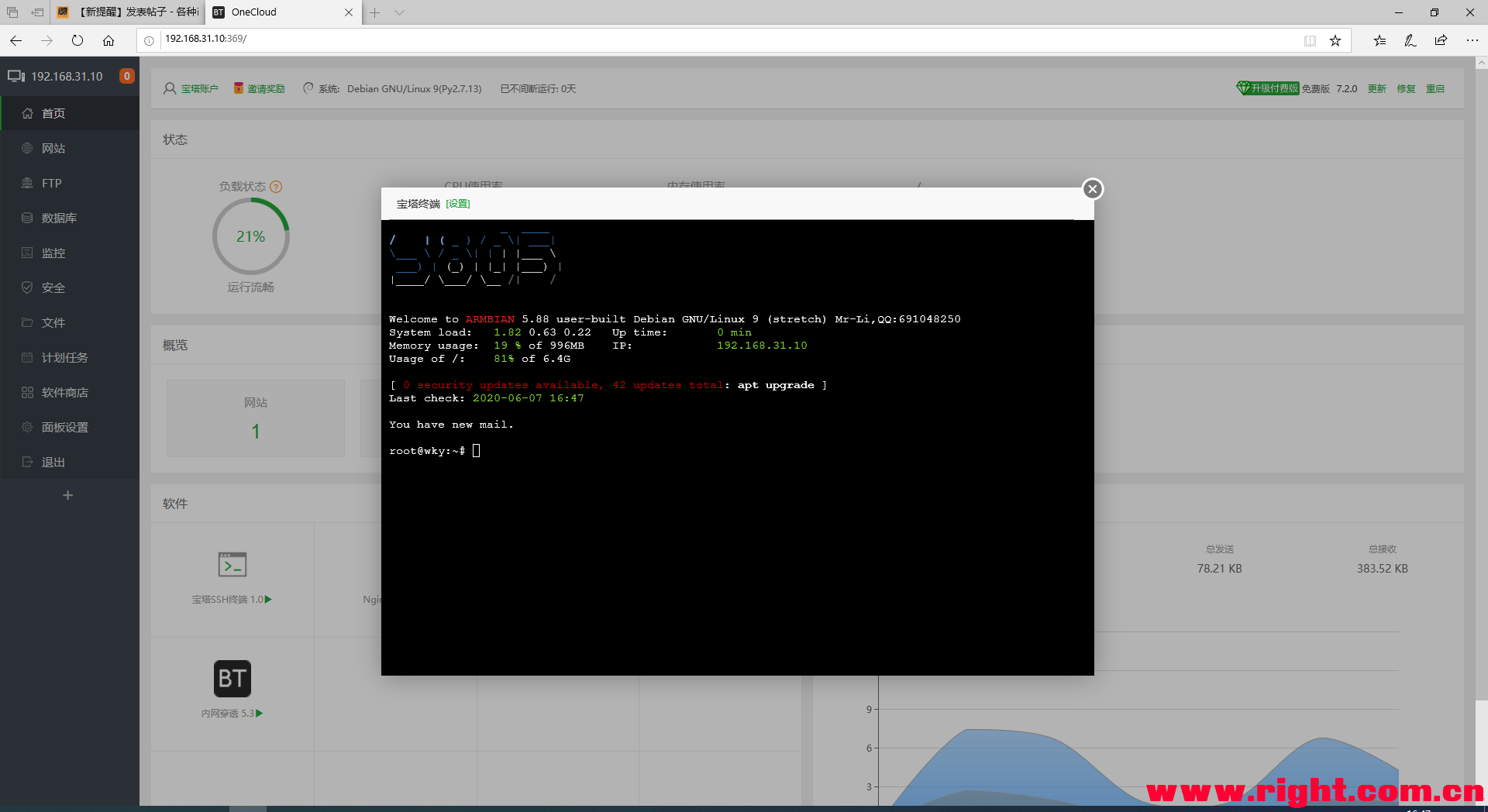Open 计划任务 scheduled tasks item
1488x812 pixels.
click(70, 357)
